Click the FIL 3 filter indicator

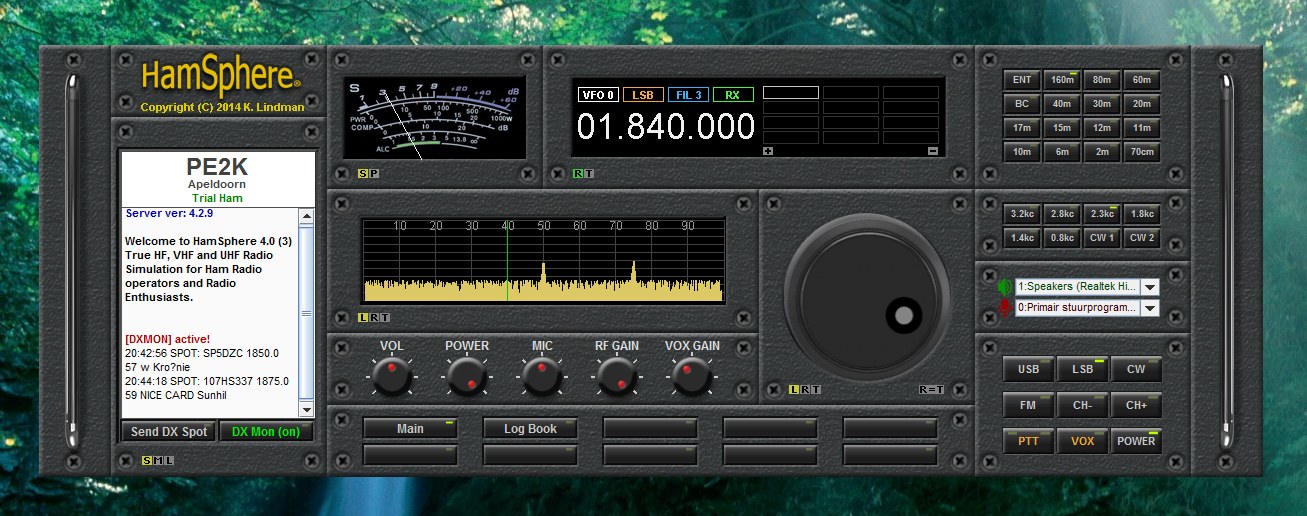pyautogui.click(x=688, y=95)
